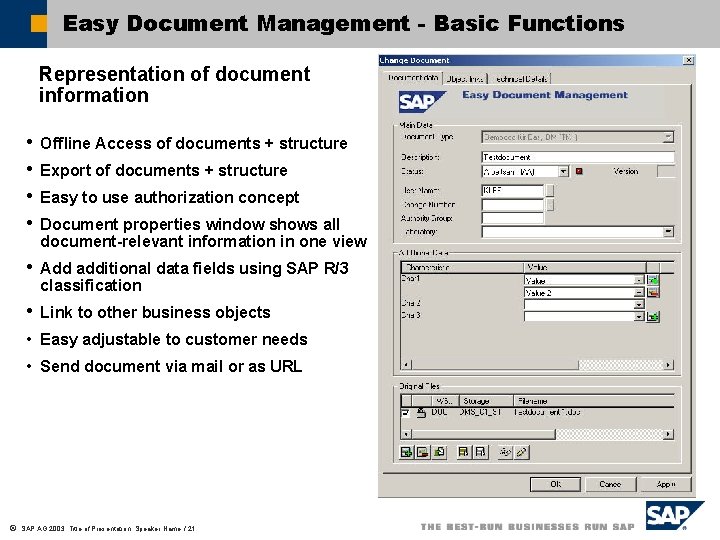Click the Version field
Screen dimensions: 720x540
(x=666, y=171)
